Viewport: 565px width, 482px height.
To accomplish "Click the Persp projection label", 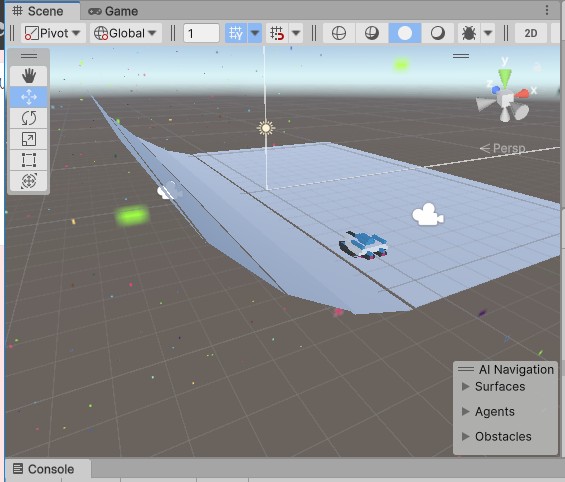I will pos(503,148).
